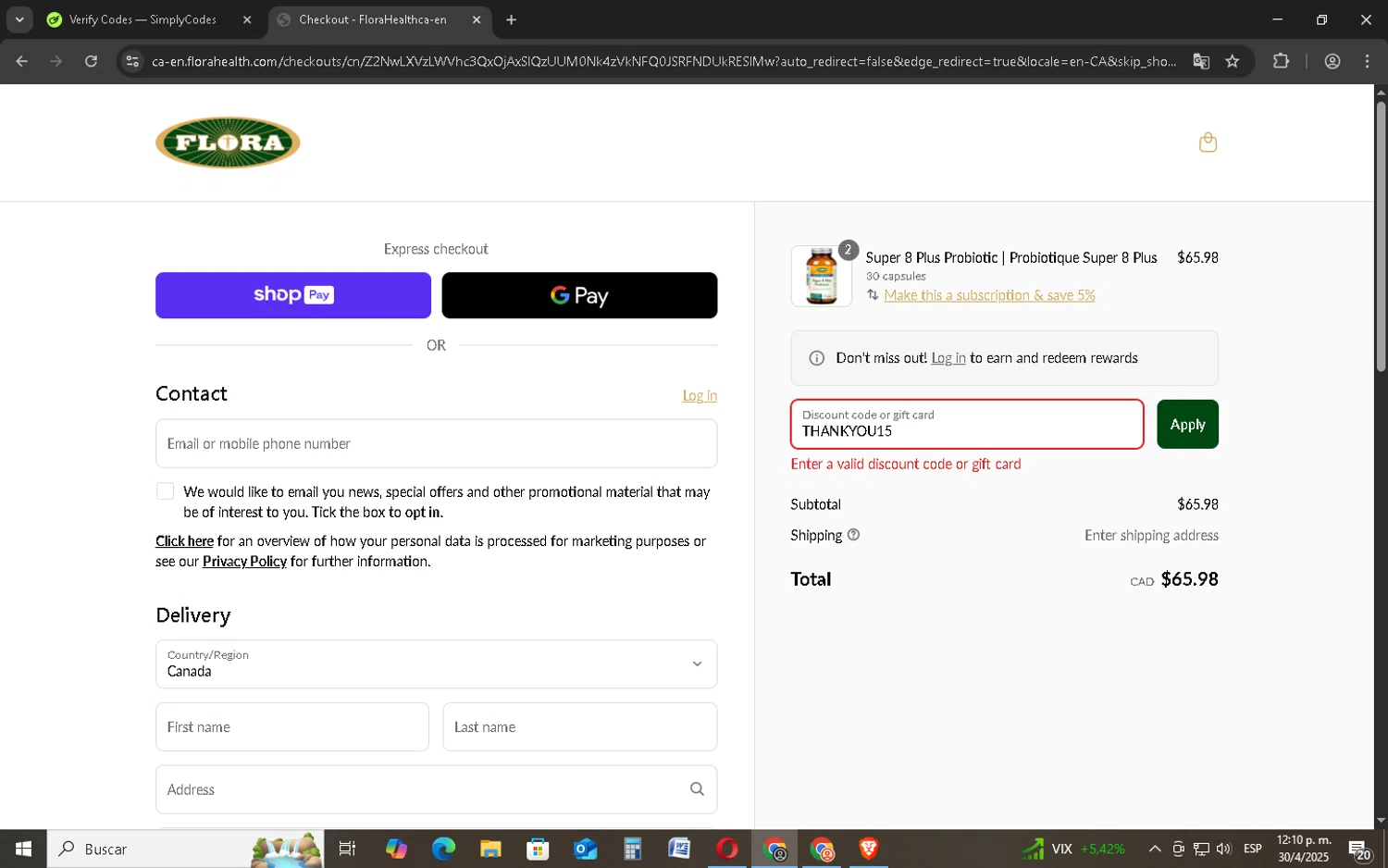Close the Verify Codes SimplyCodes tab
Viewport: 1388px width, 868px height.
coord(247,19)
